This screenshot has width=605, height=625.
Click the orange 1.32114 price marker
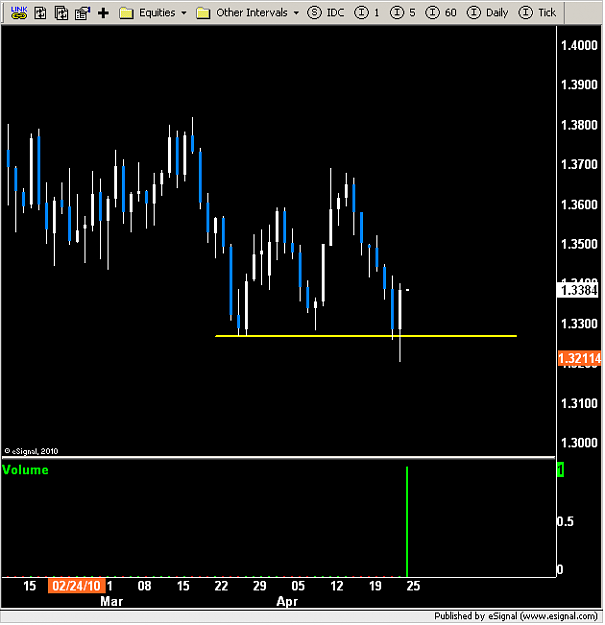coord(579,358)
